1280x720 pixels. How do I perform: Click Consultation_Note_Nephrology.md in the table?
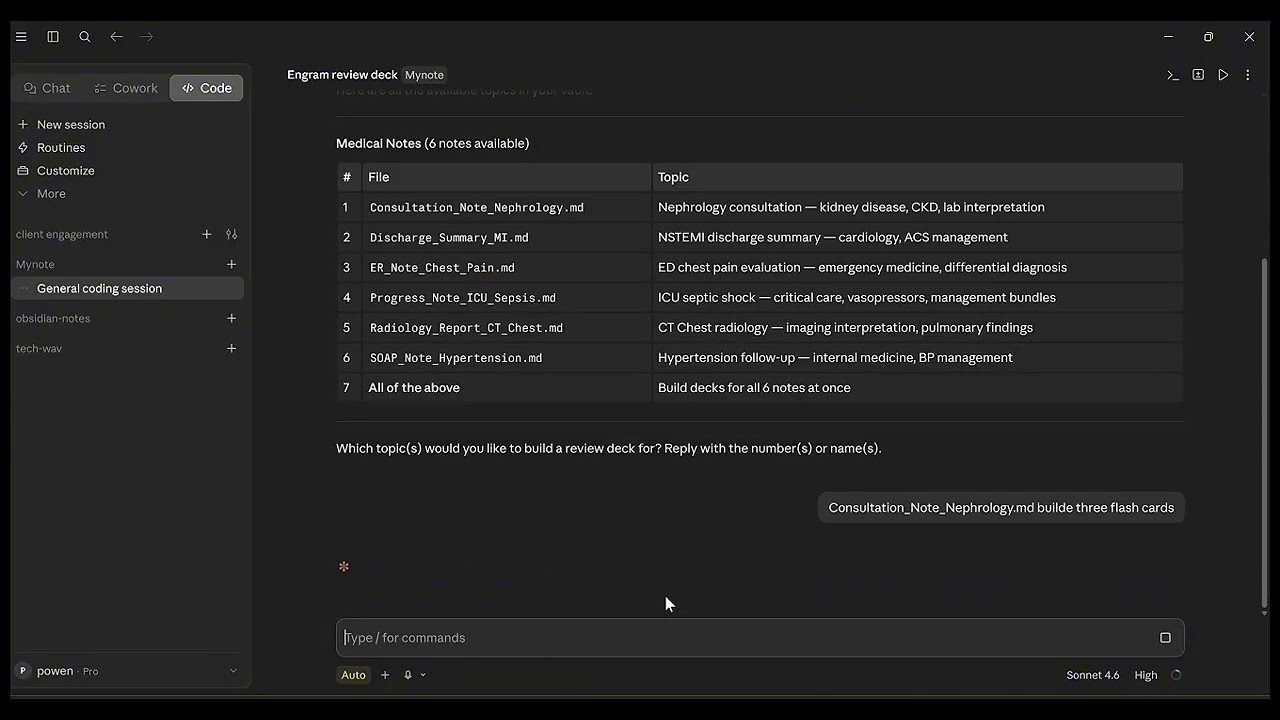click(x=477, y=207)
